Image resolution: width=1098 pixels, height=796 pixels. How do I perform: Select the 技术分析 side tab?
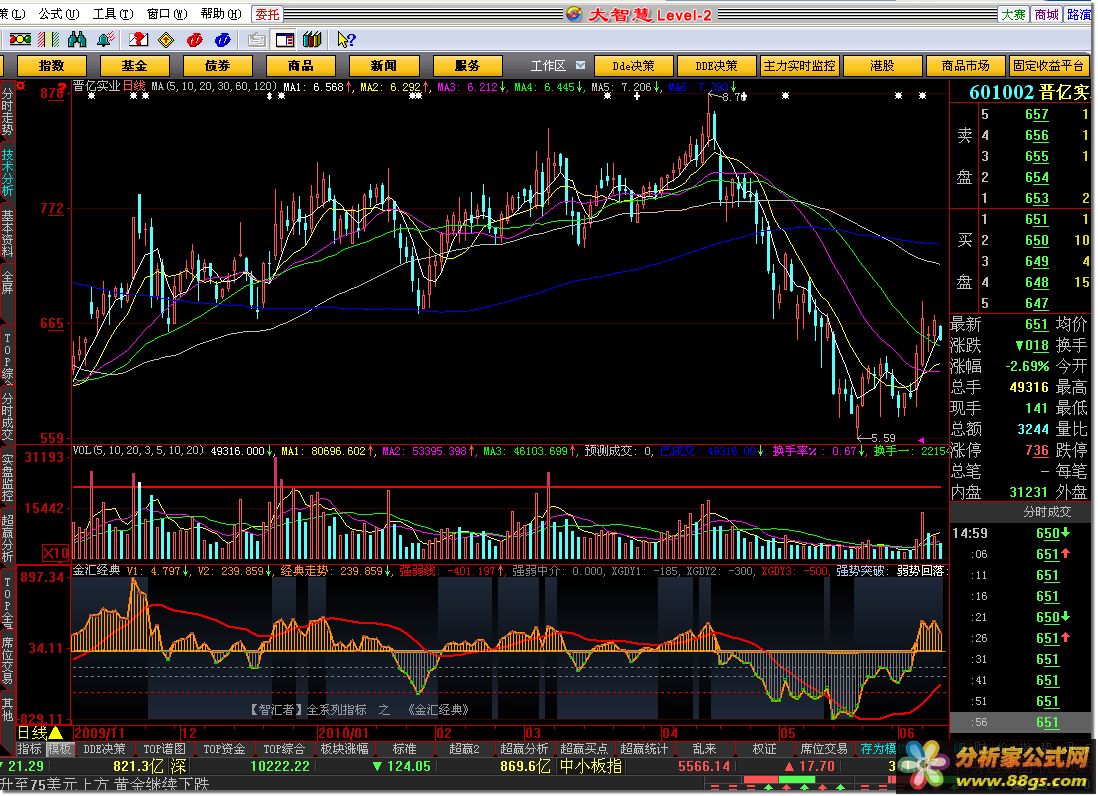[x=7, y=172]
